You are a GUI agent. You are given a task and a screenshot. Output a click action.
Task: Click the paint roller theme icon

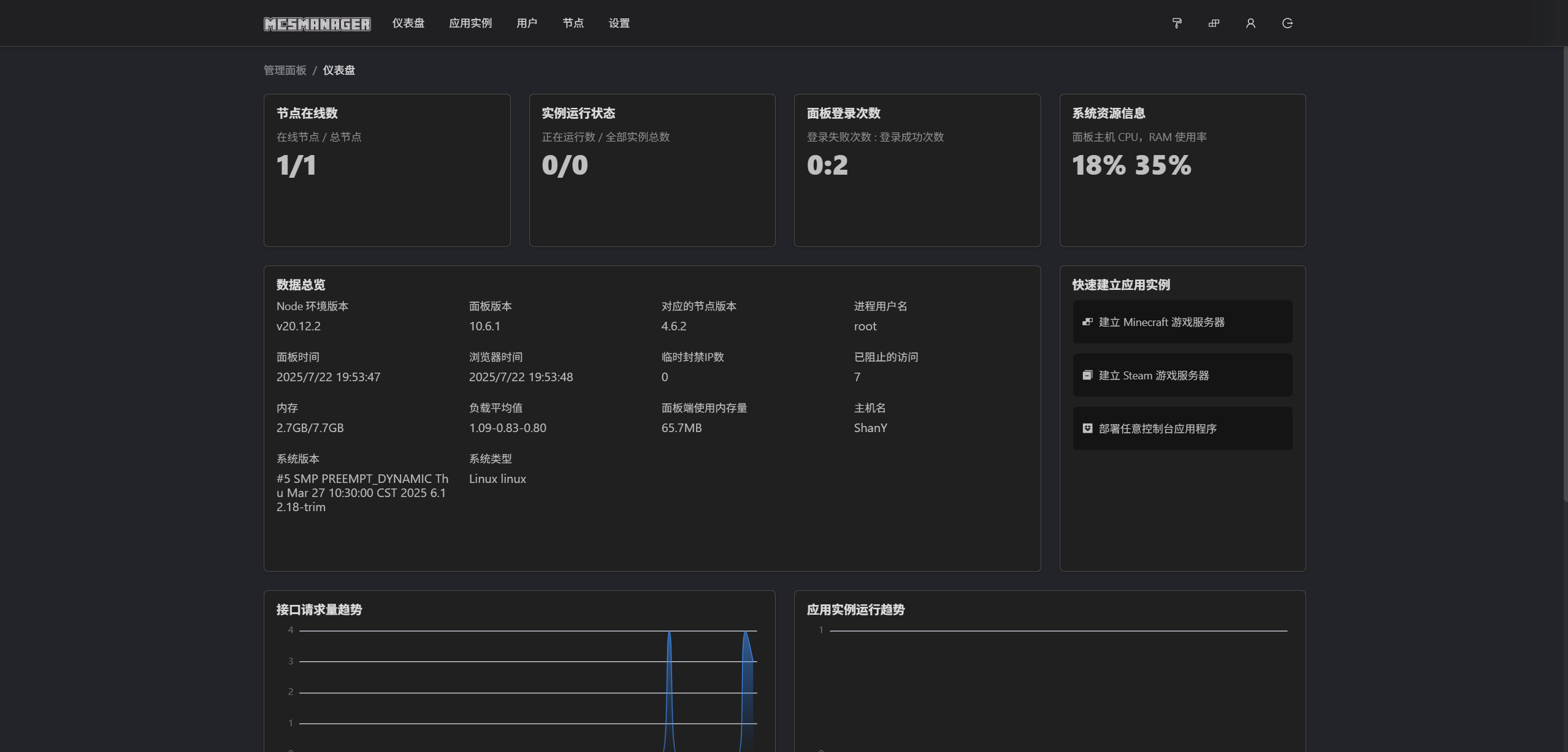coord(1177,23)
